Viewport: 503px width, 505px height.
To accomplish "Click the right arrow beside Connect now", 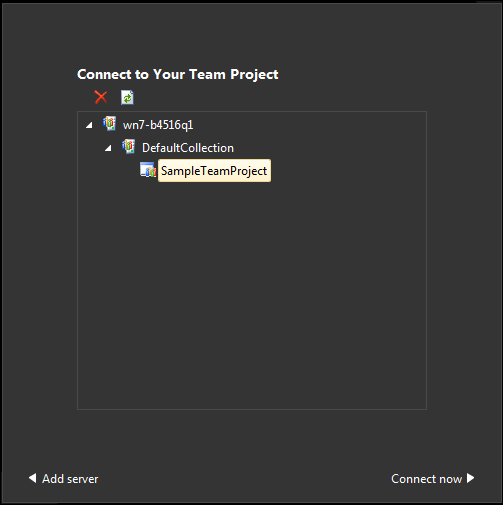I will click(470, 478).
